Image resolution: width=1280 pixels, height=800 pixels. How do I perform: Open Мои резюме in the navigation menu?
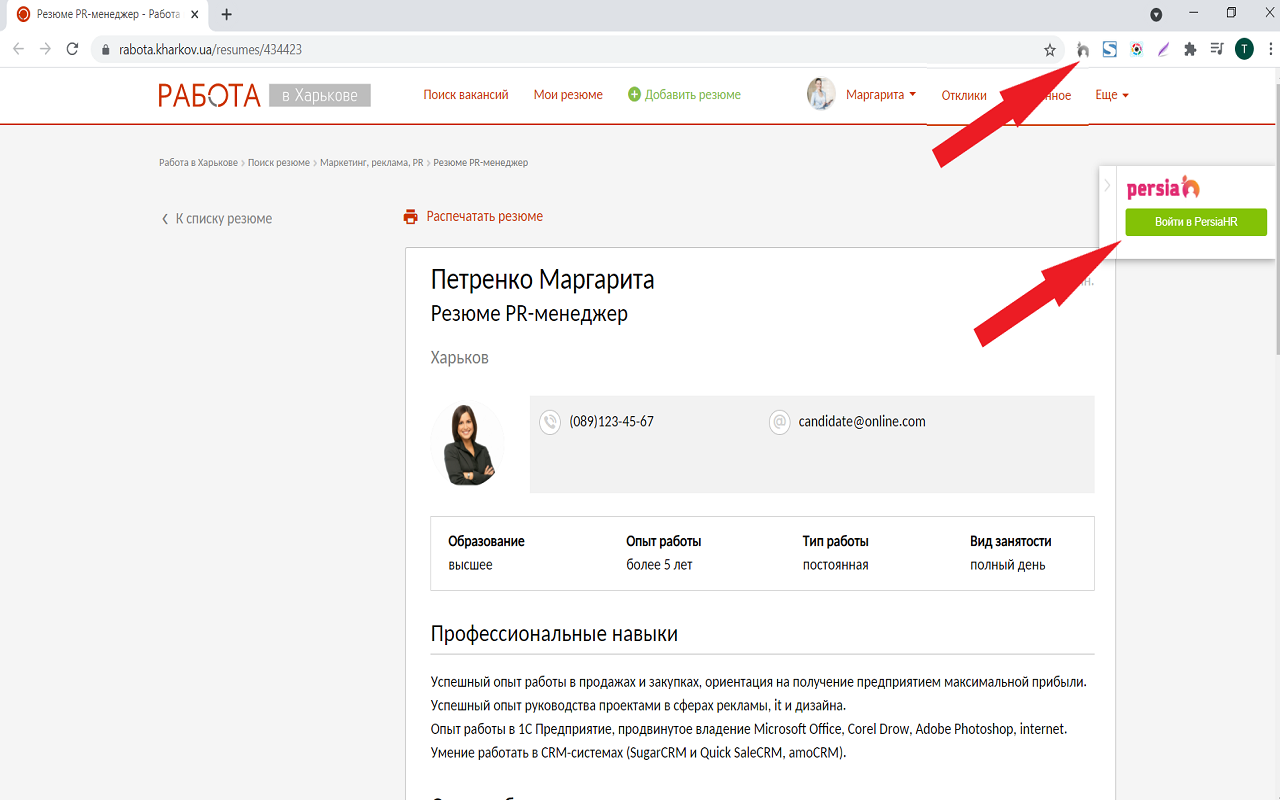(568, 93)
